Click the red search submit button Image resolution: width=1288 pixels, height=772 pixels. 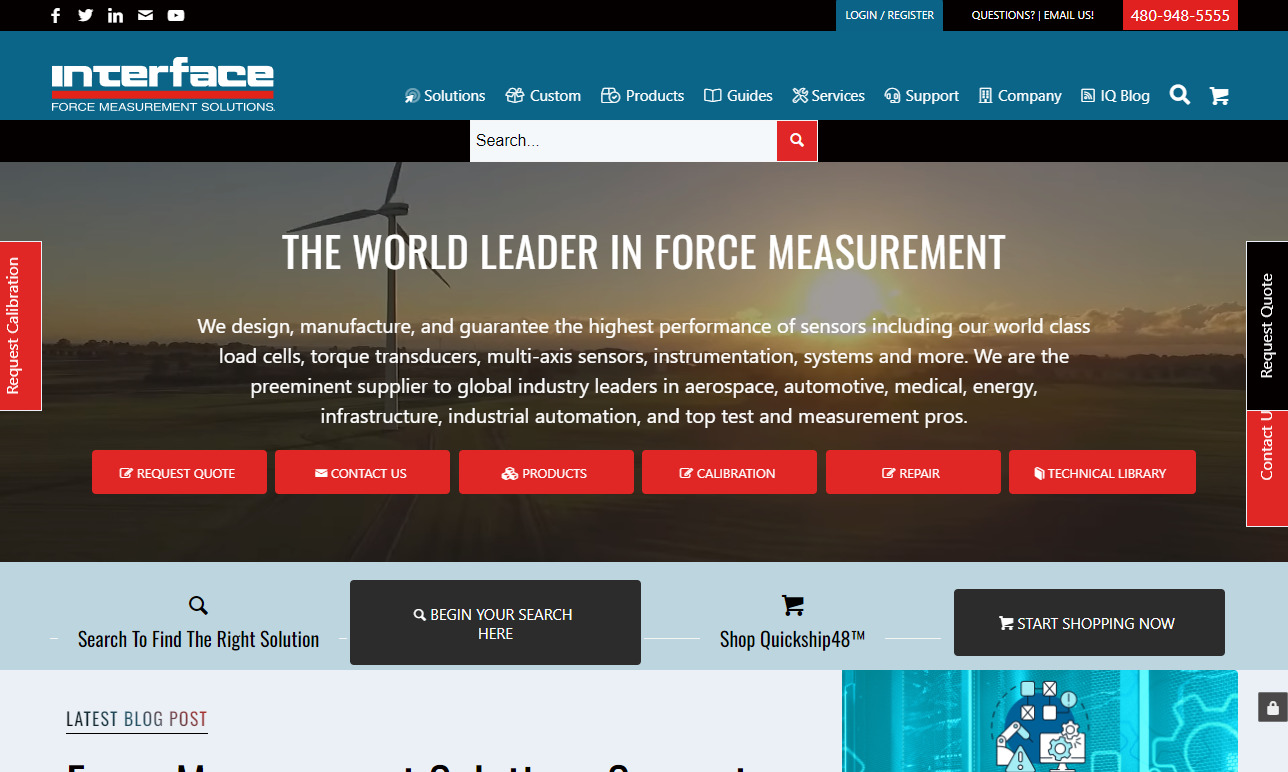797,141
